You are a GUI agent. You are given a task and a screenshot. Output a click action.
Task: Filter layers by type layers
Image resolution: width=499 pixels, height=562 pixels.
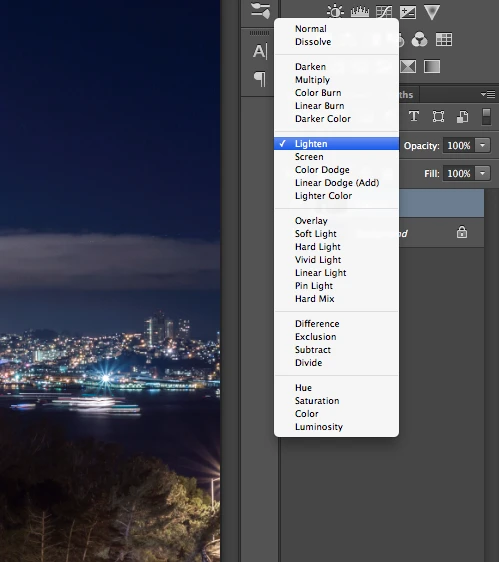pyautogui.click(x=414, y=116)
